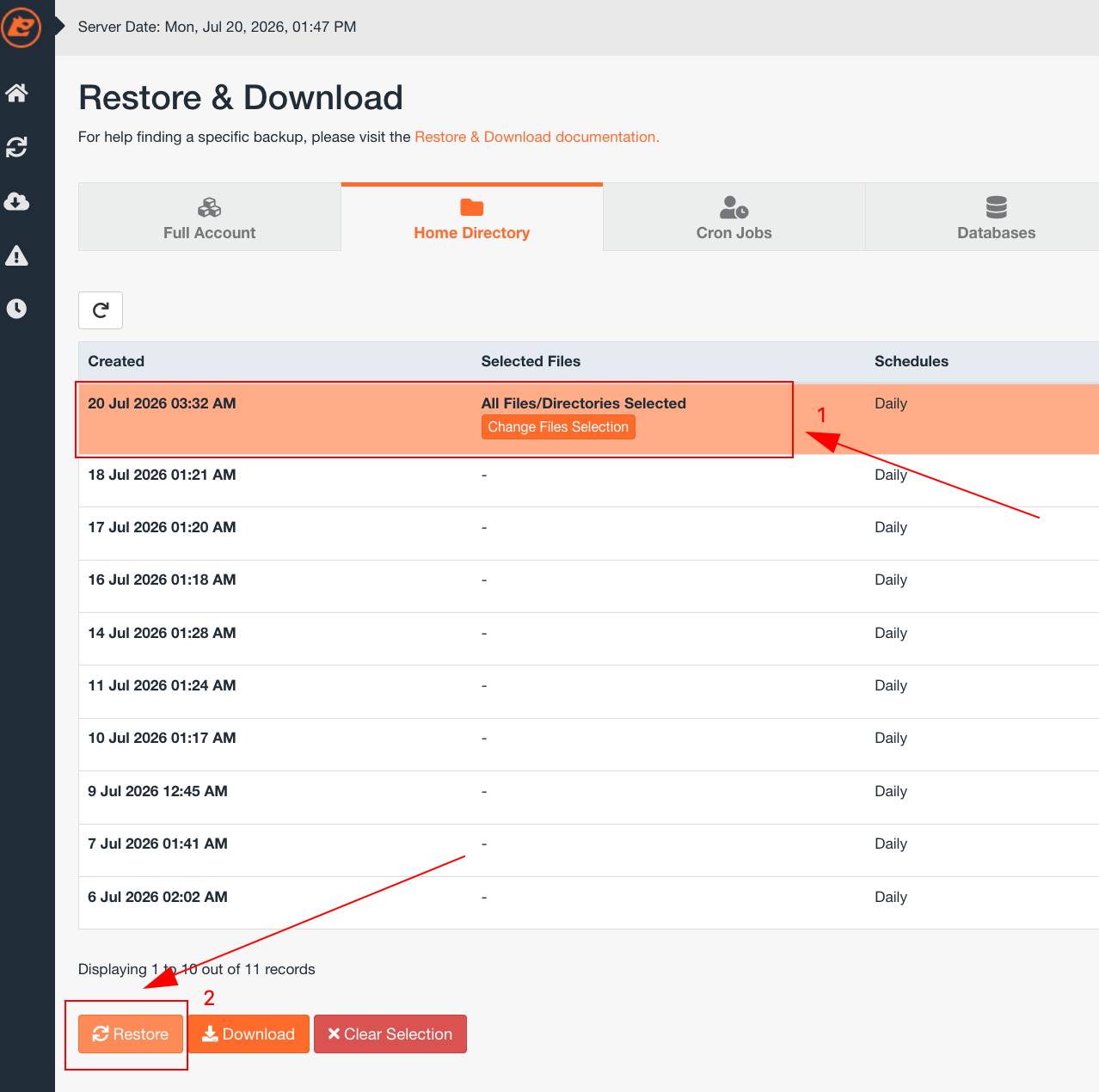Click 'Displaying 1 to 10' records text
This screenshot has height=1092, width=1099.
tap(197, 969)
